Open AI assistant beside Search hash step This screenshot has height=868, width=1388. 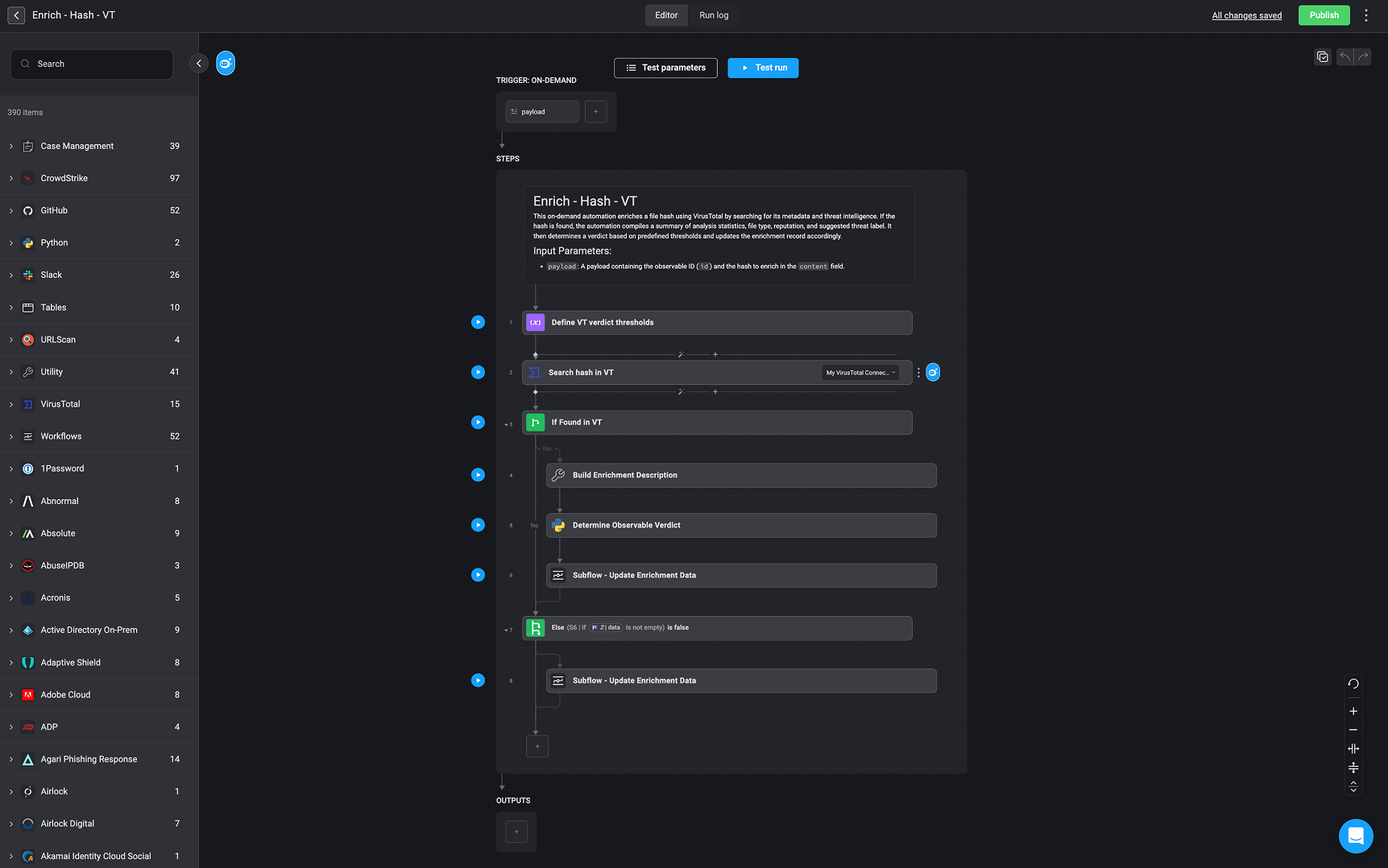pyautogui.click(x=933, y=372)
